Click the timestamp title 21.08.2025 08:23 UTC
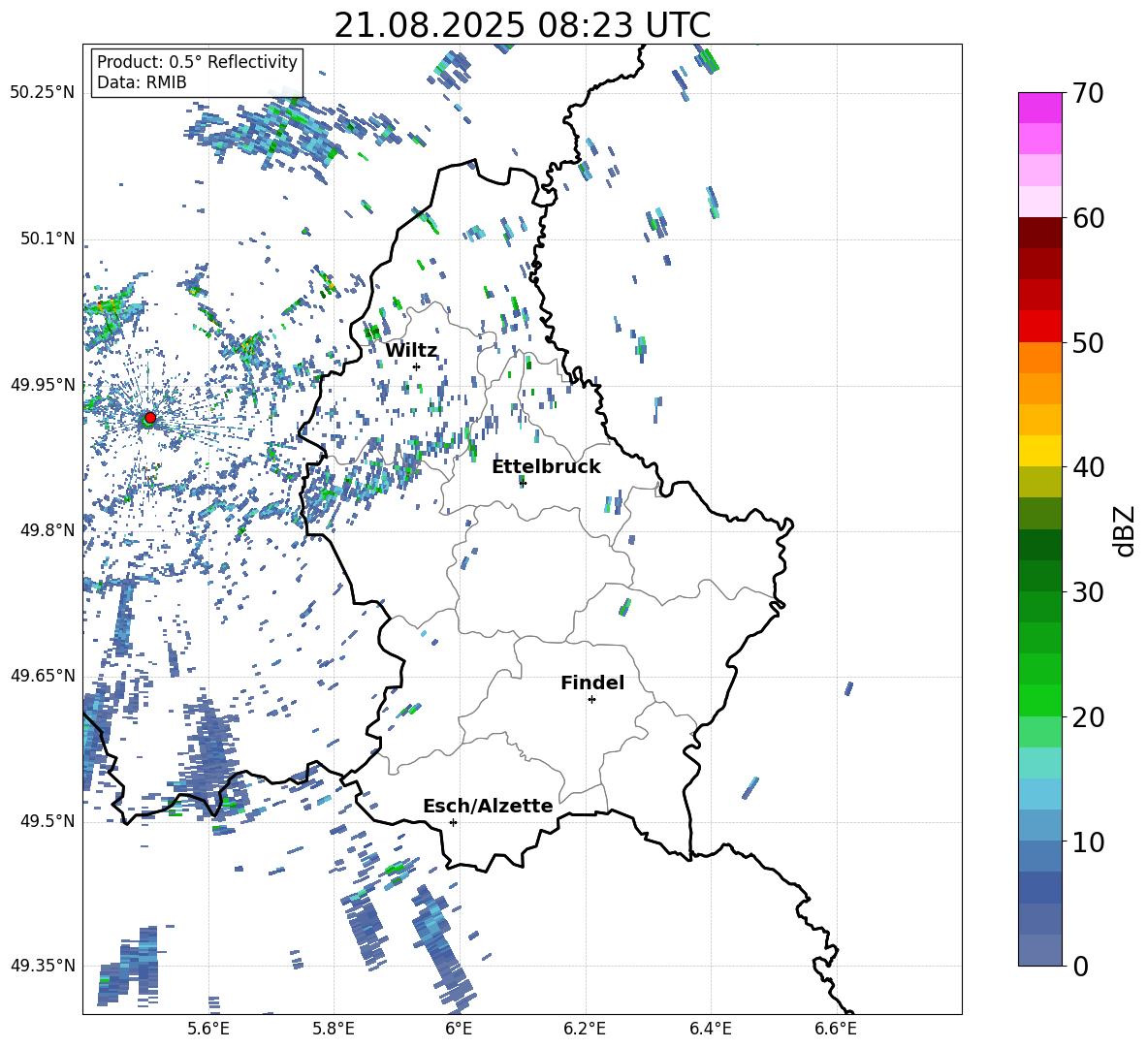Screen dimensions: 1148x1048 point(522,25)
